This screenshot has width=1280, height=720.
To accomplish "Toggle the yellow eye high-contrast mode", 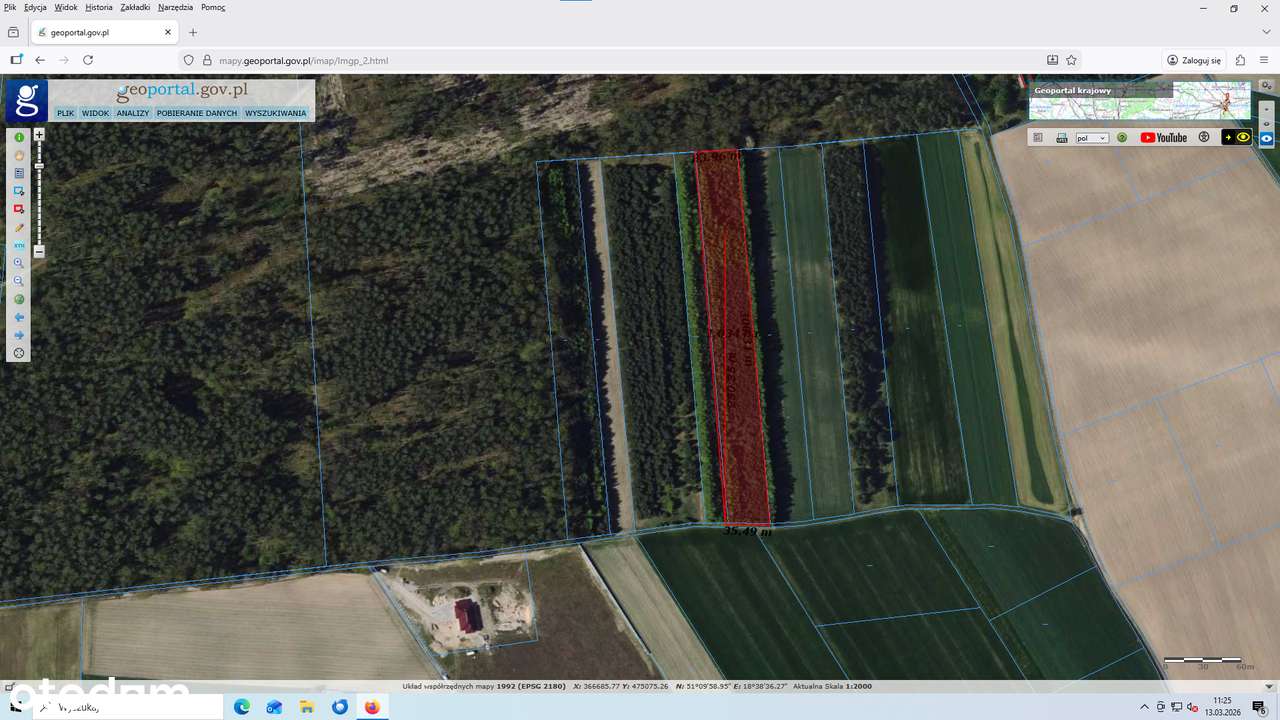I will point(1236,138).
